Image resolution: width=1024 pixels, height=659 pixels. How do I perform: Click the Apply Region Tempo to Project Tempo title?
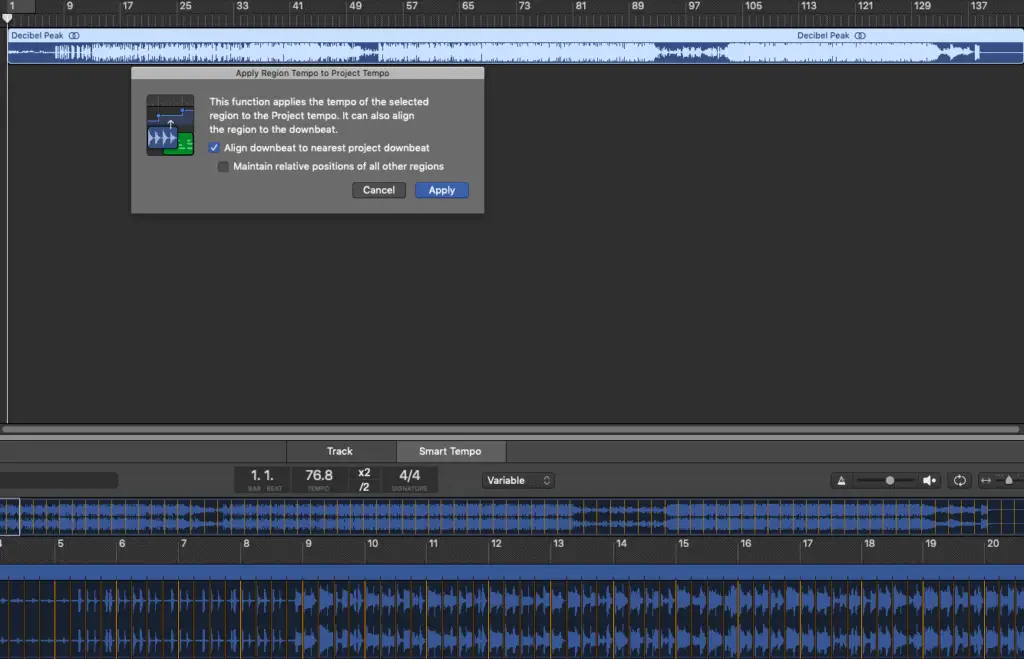312,73
